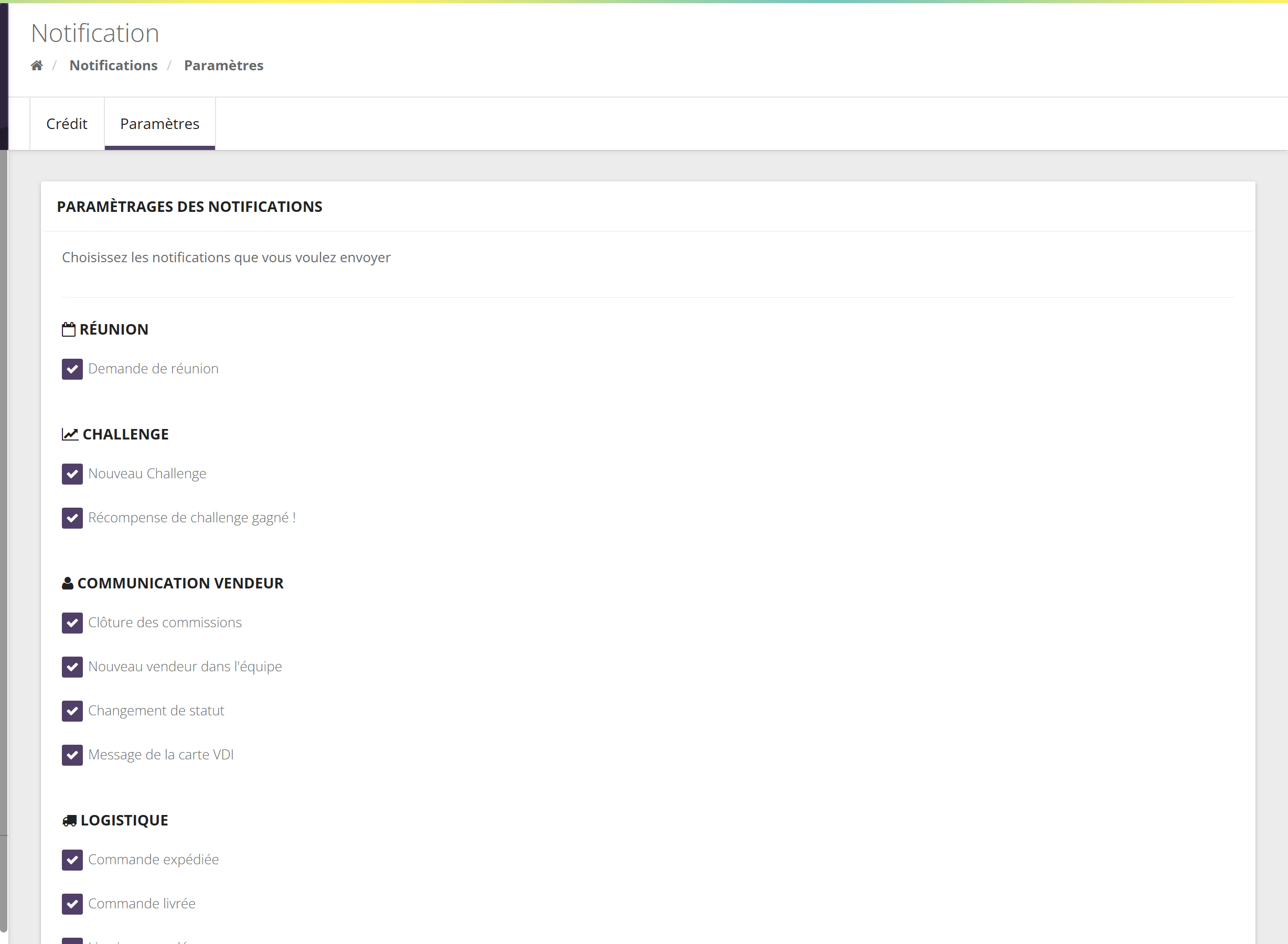Screen dimensions: 1288x944
Task: Click the truck icon beside LOGISTIQUE
Action: [x=69, y=821]
